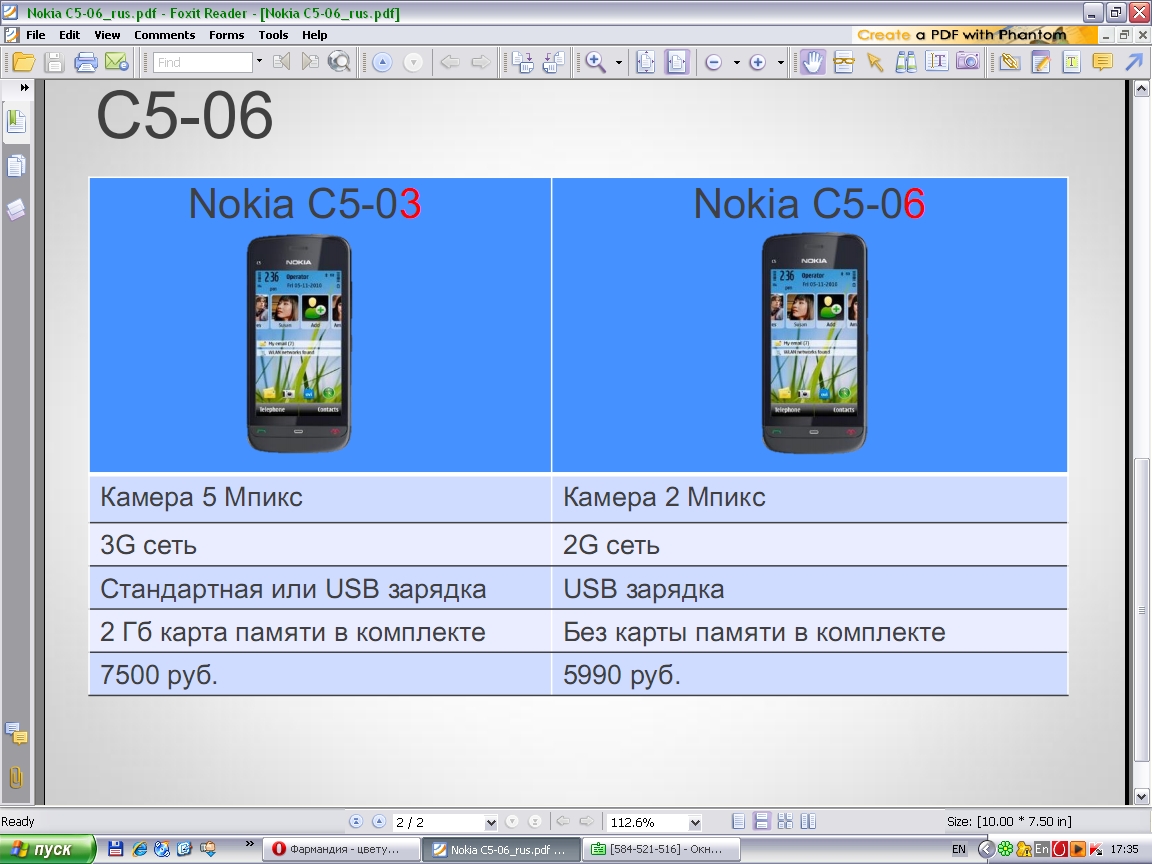The image size is (1152, 864).
Task: Click the EN language indicator
Action: [959, 849]
